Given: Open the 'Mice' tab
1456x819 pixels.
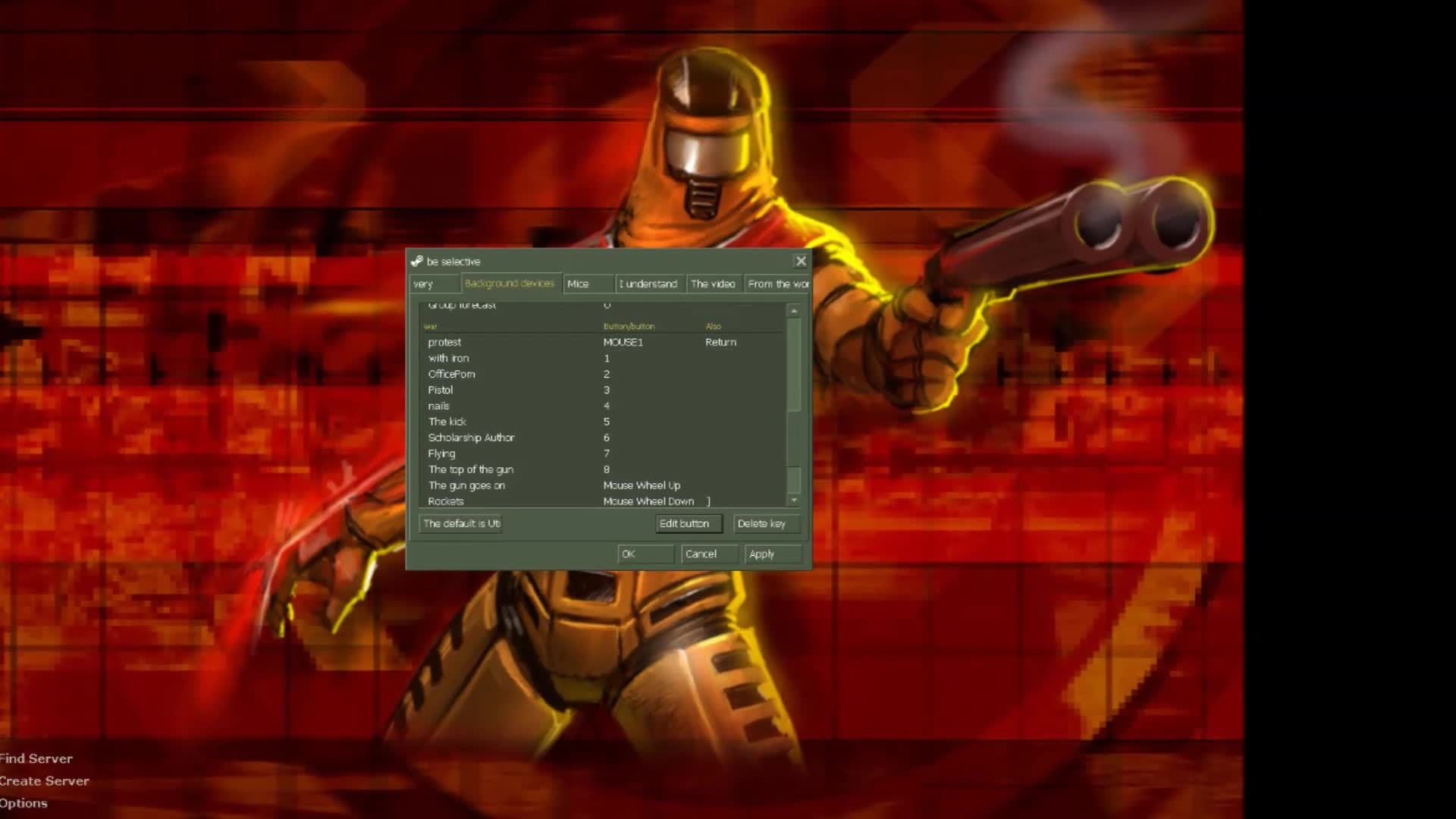Looking at the screenshot, I should click(588, 284).
